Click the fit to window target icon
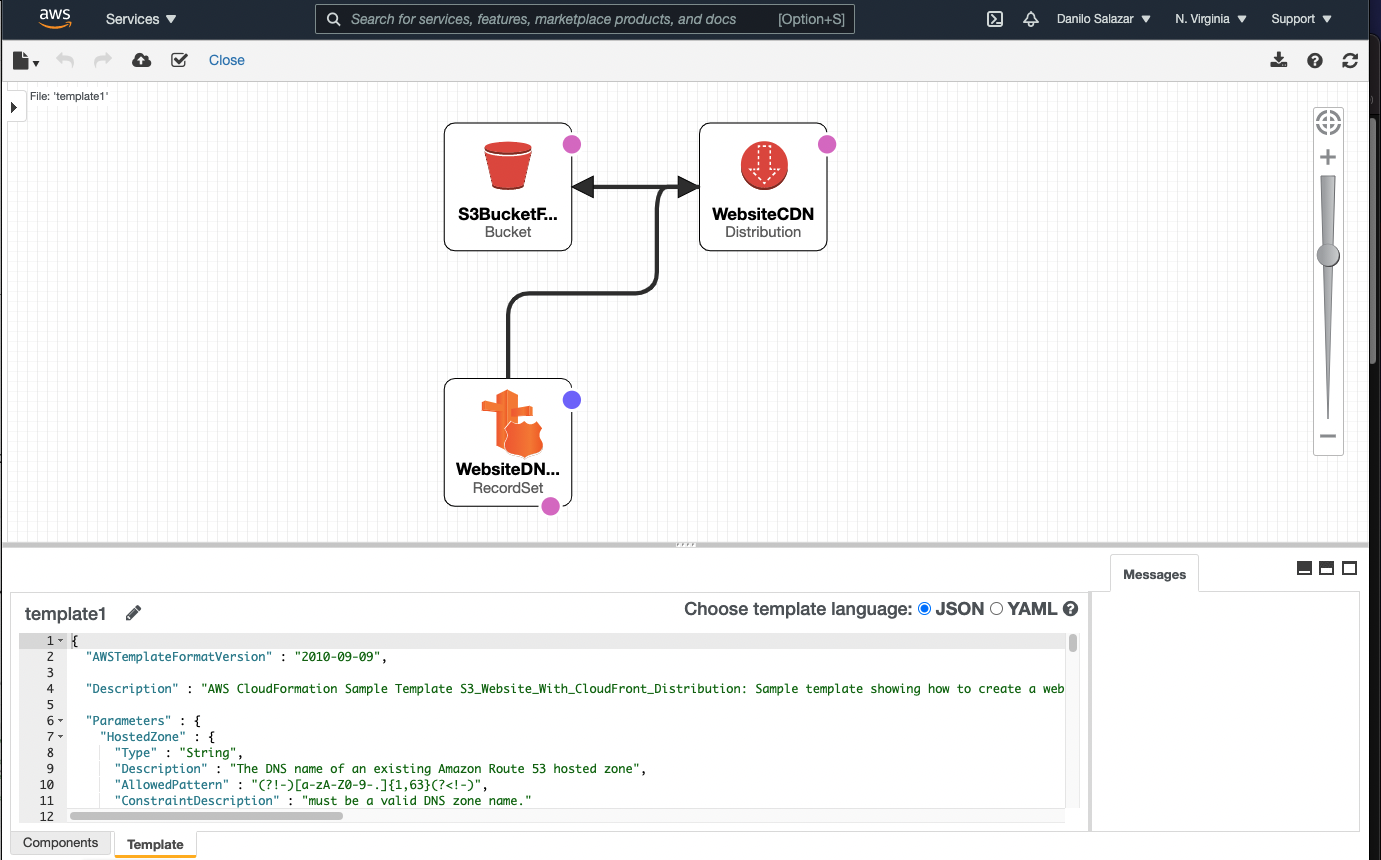Image resolution: width=1381 pixels, height=860 pixels. [x=1328, y=123]
